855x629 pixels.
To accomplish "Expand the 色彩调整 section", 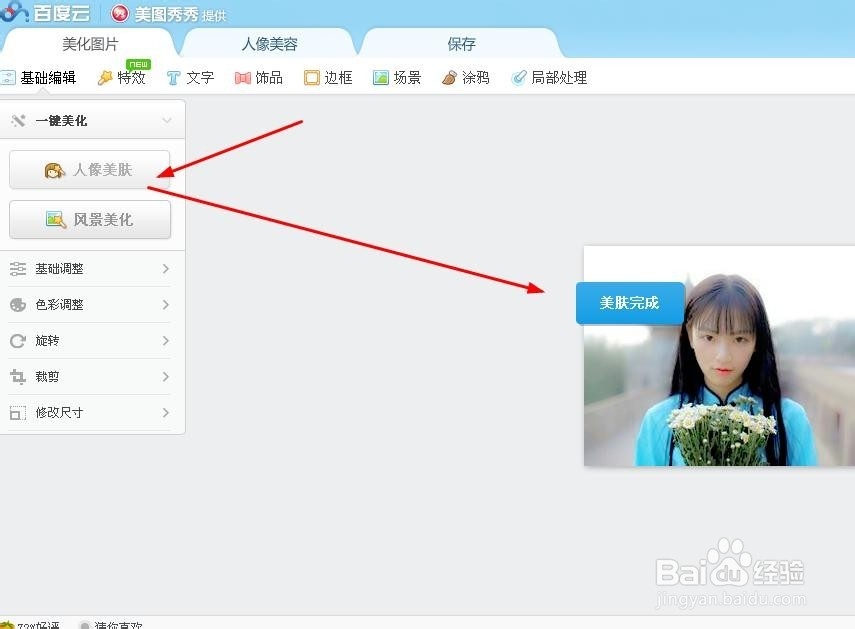I will point(90,305).
